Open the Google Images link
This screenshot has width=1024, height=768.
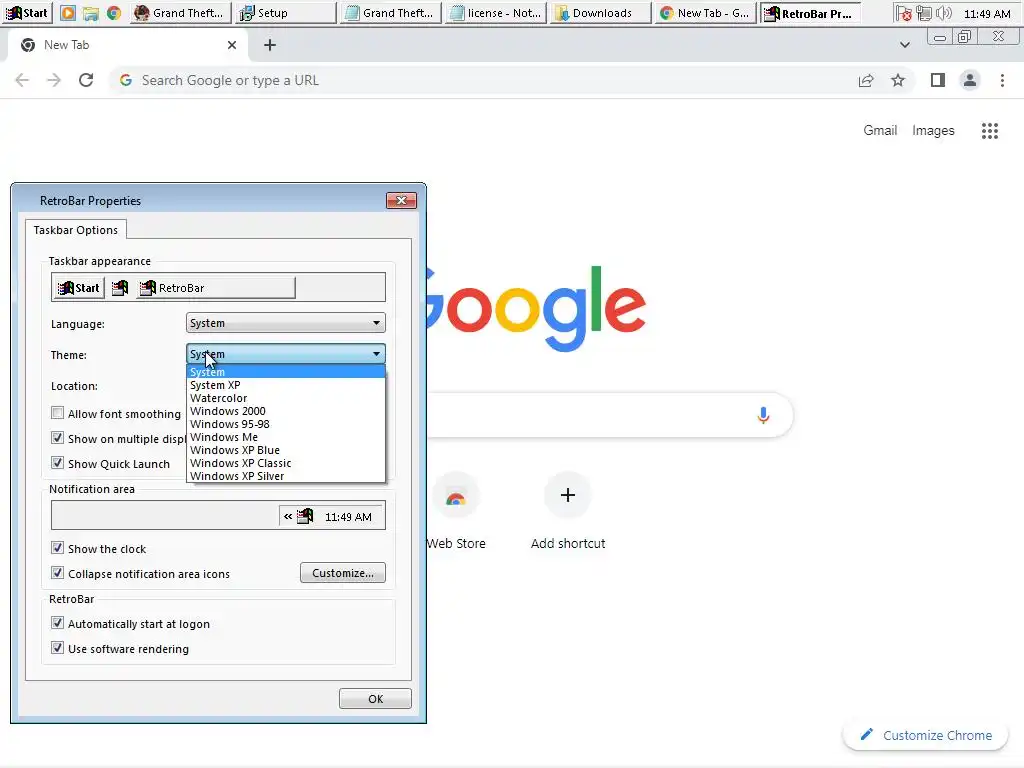tap(933, 131)
